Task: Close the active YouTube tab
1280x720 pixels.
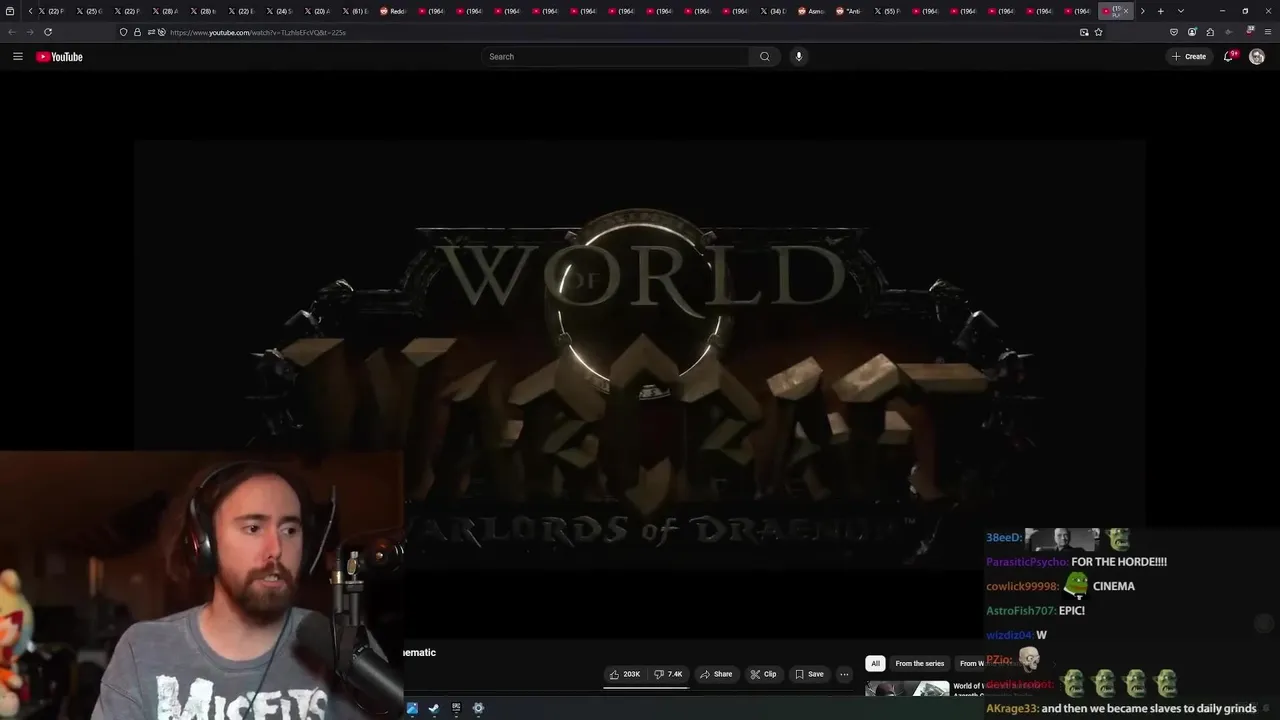Action: pos(1126,11)
